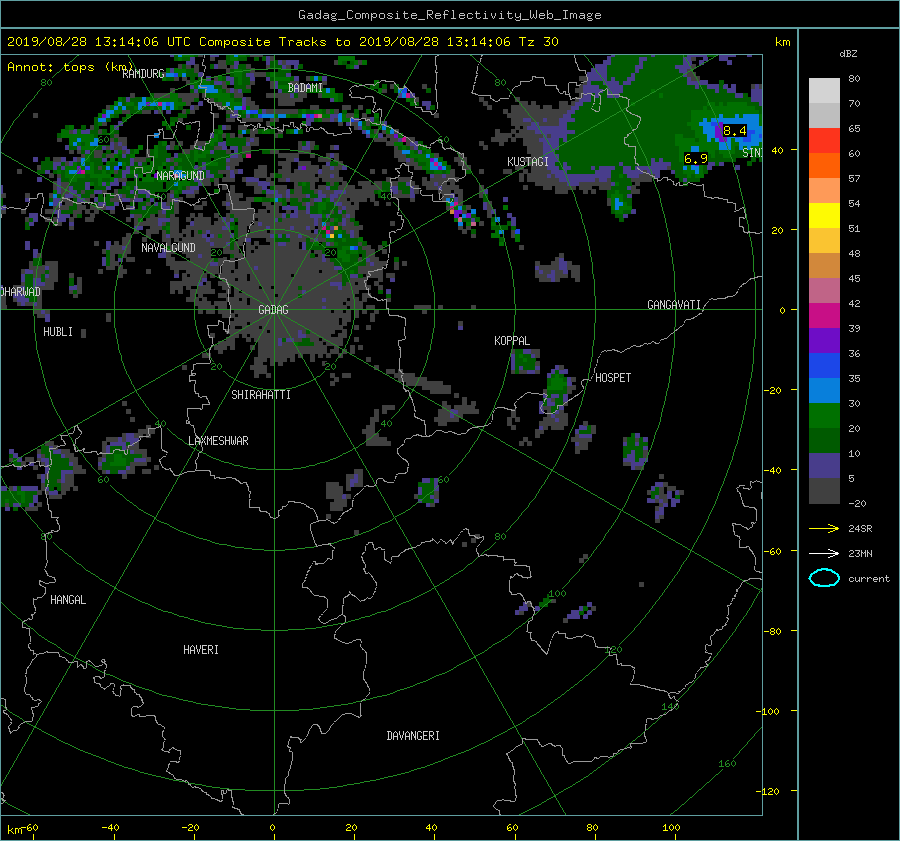
Task: Click the RAMDURG town label
Action: tap(143, 73)
